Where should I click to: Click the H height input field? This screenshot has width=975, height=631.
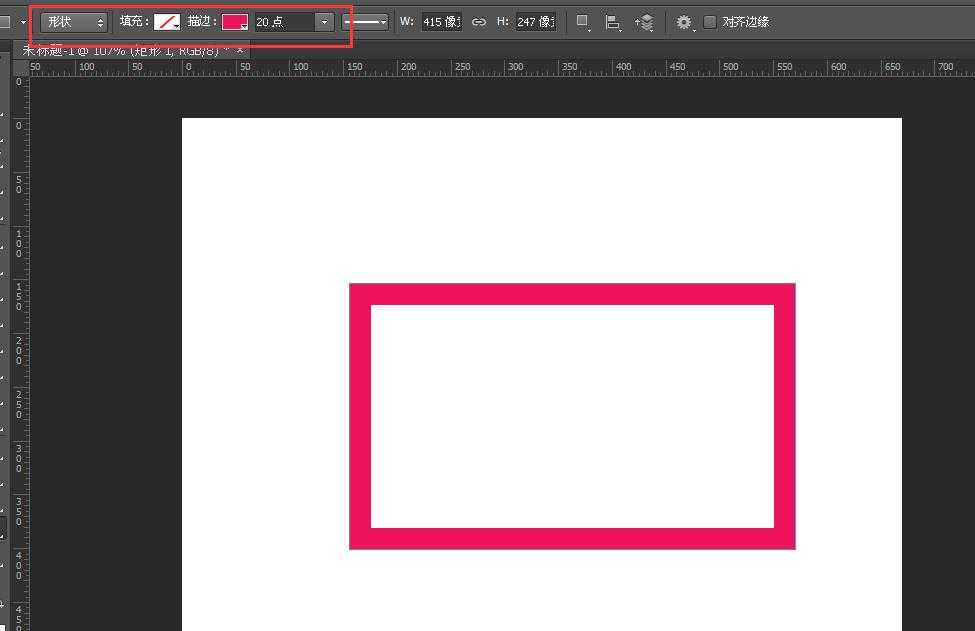pyautogui.click(x=535, y=21)
